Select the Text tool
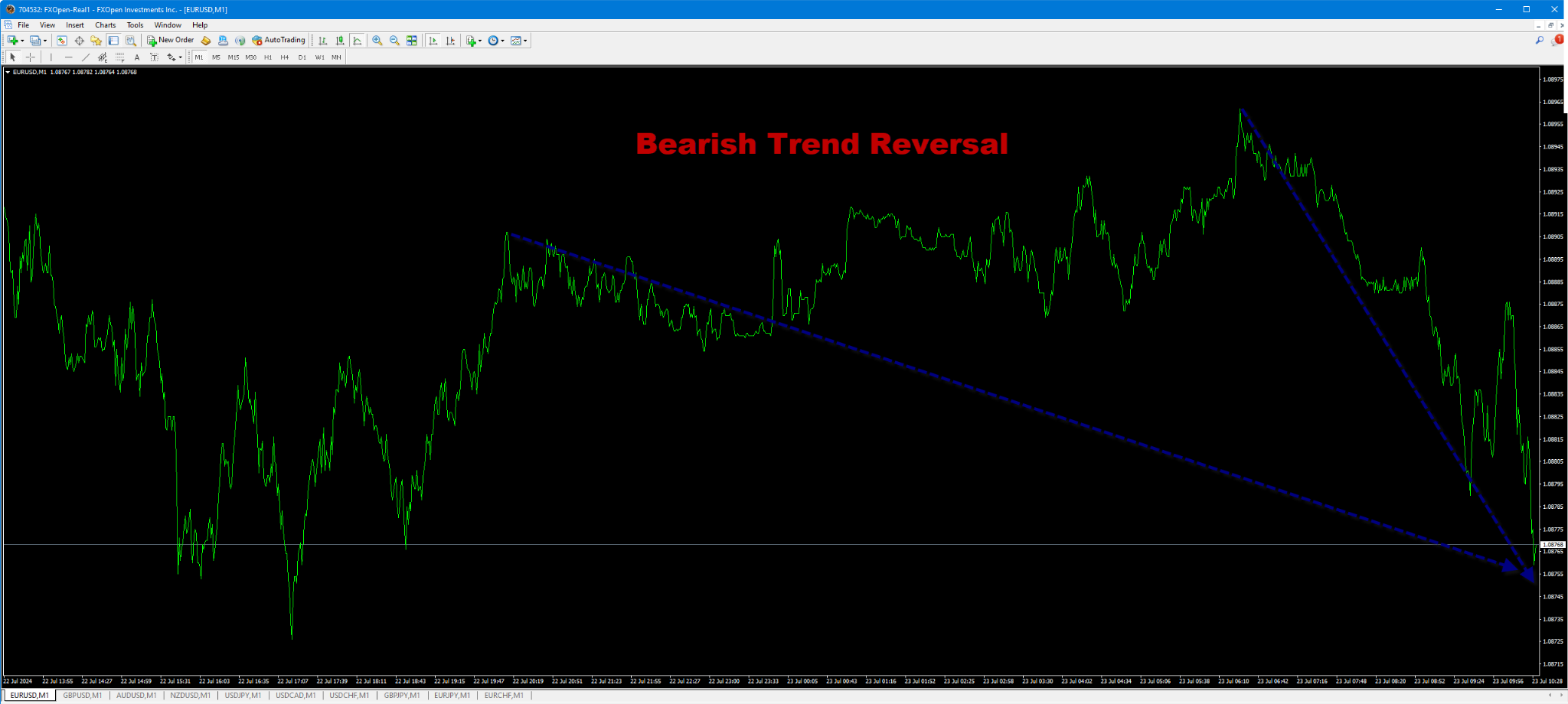The height and width of the screenshot is (704, 1568). coord(137,57)
